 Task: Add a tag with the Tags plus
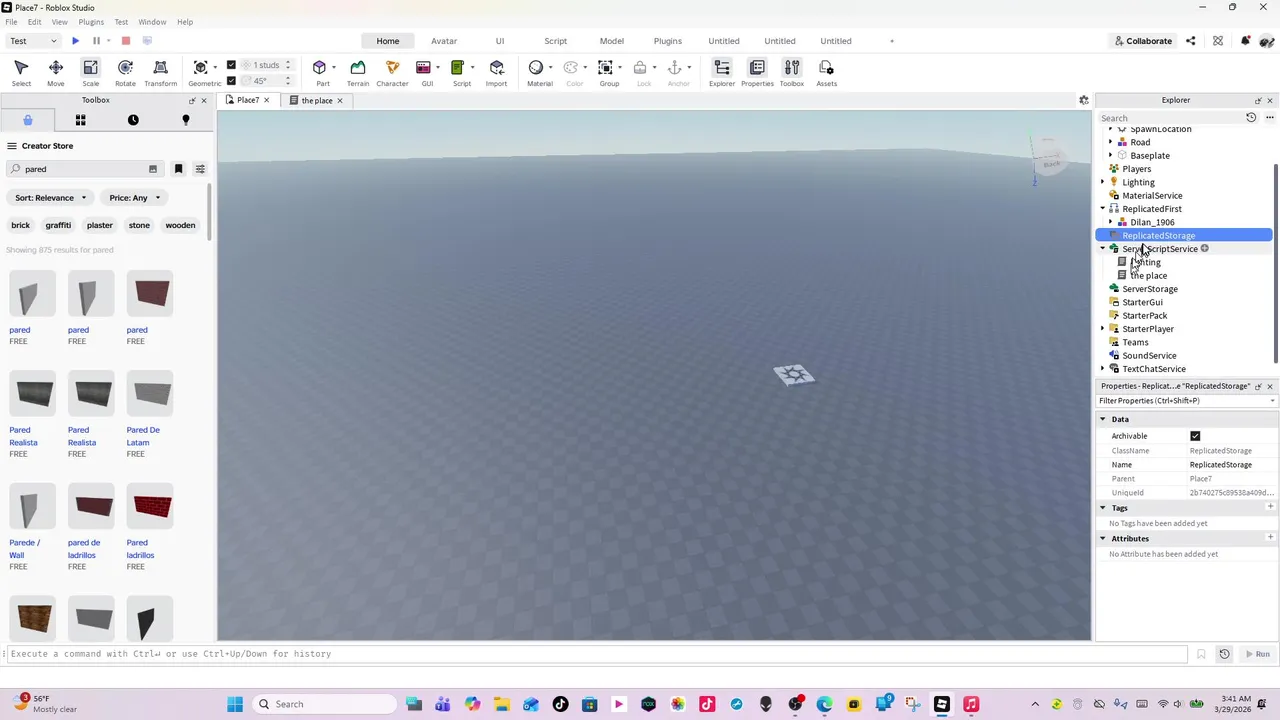coord(1270,507)
